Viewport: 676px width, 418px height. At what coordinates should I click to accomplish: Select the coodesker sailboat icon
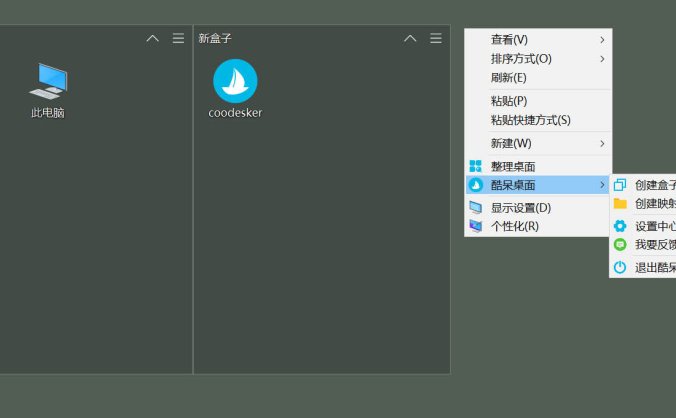coord(235,81)
